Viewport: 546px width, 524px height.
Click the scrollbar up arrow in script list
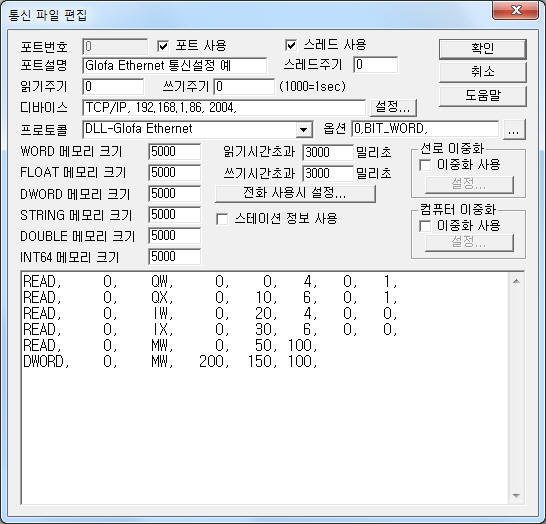[x=516, y=281]
